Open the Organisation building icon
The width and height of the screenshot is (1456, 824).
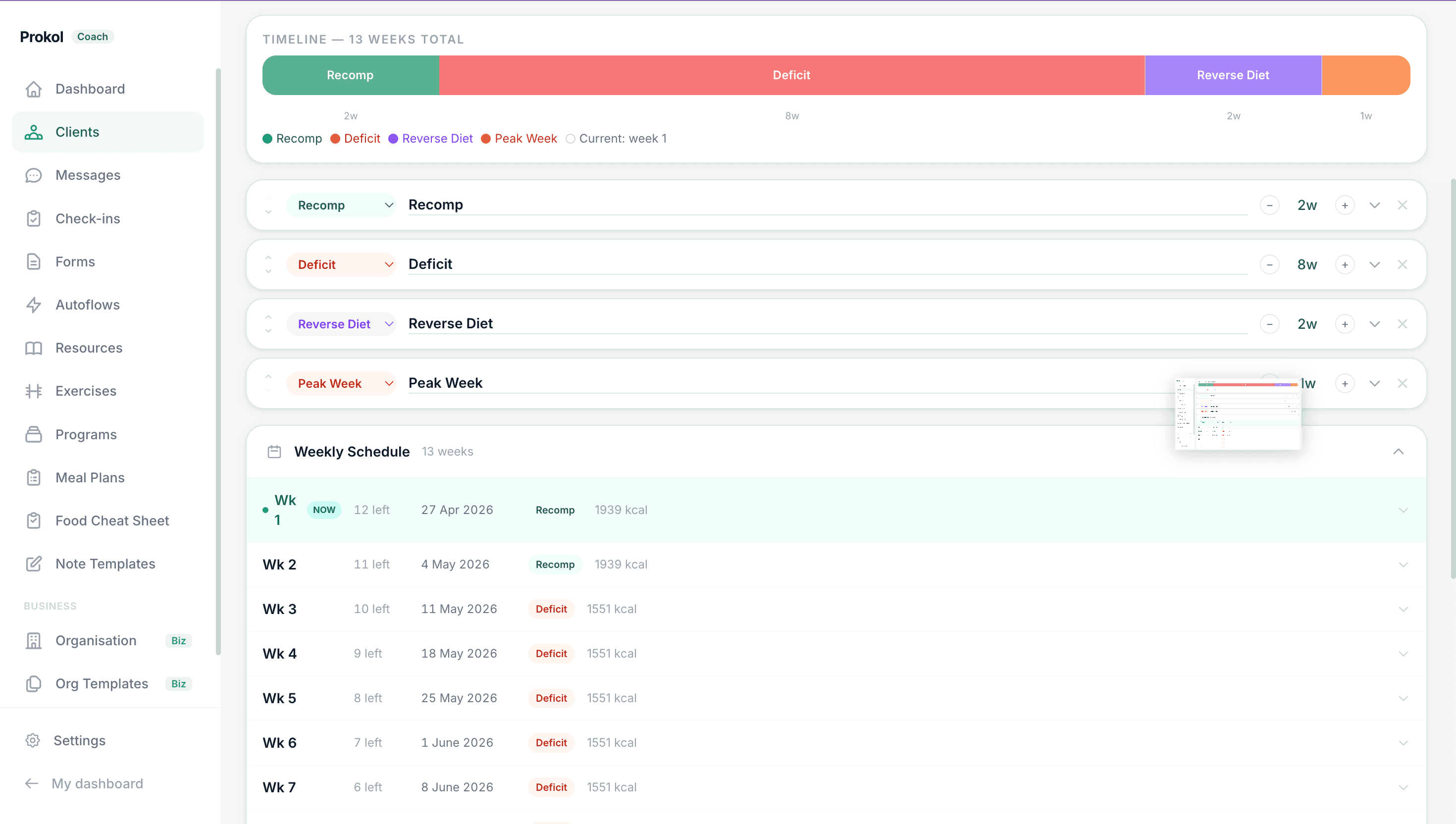(x=33, y=641)
